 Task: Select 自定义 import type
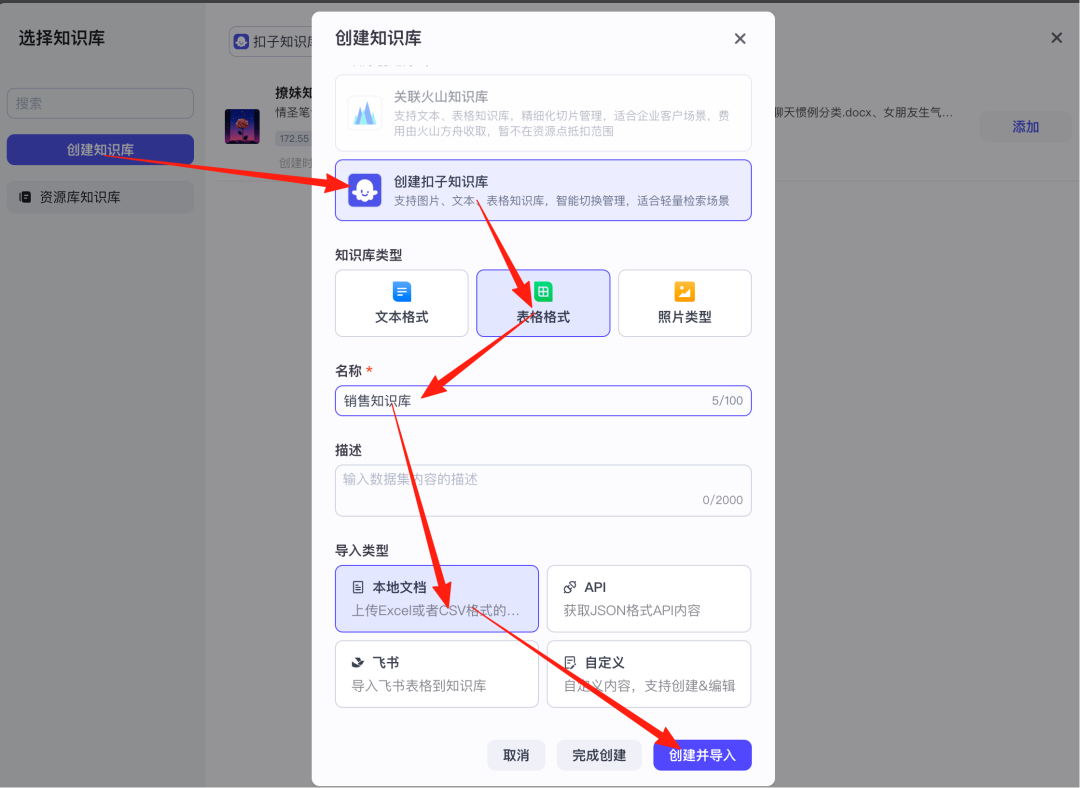point(649,674)
